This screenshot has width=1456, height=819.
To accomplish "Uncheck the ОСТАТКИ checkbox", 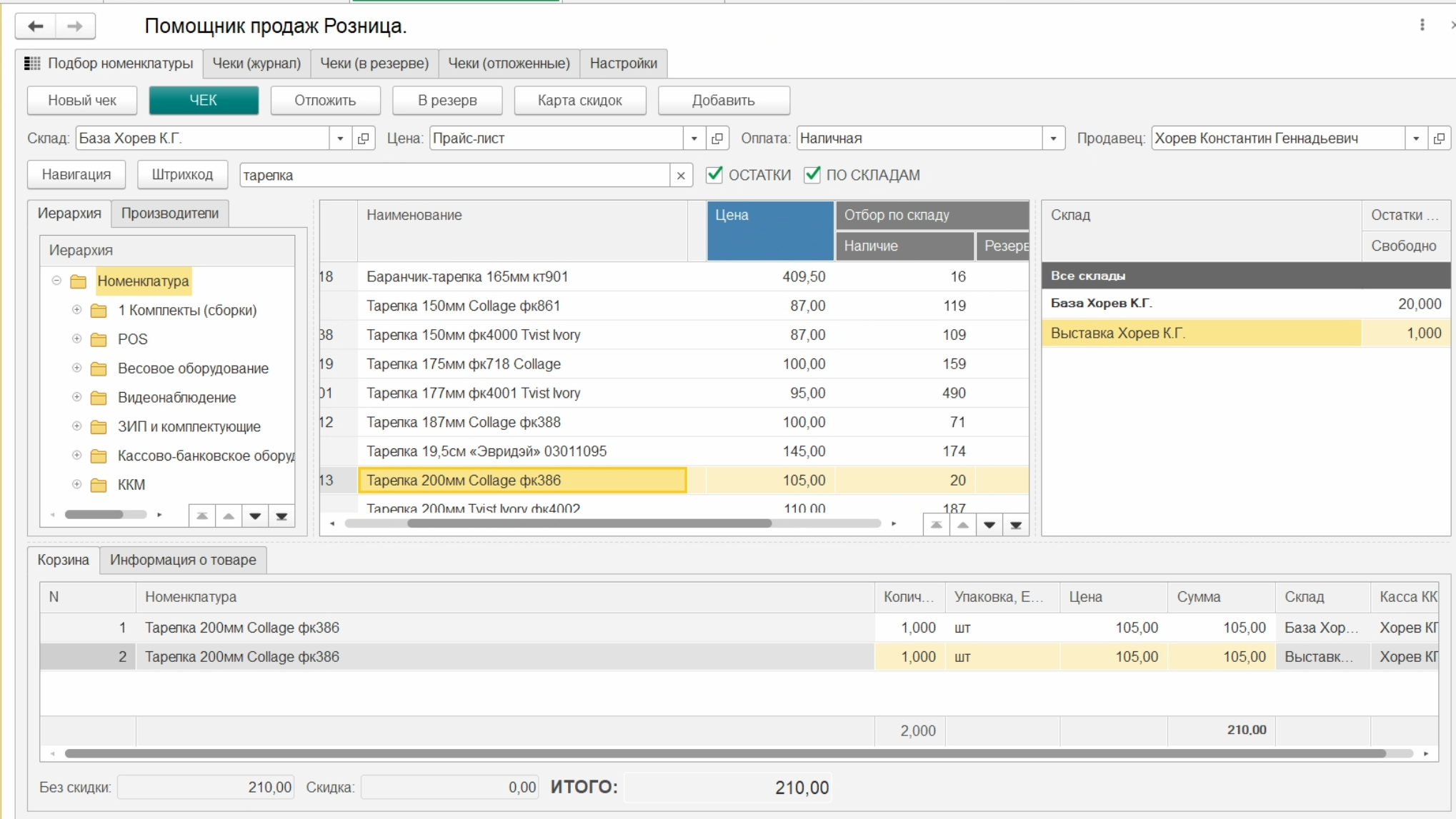I will click(x=714, y=175).
